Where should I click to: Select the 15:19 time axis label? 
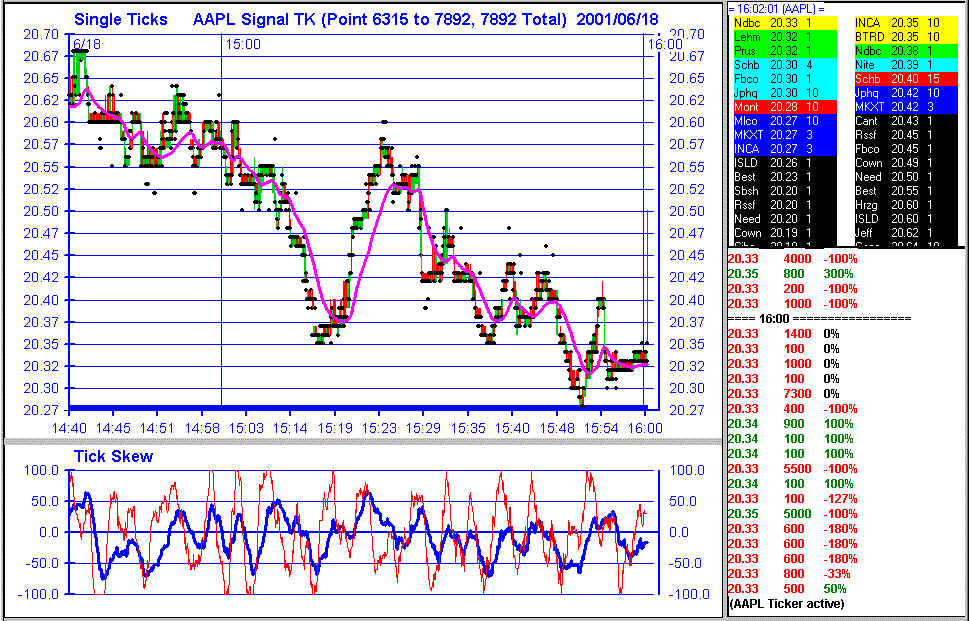coord(335,428)
